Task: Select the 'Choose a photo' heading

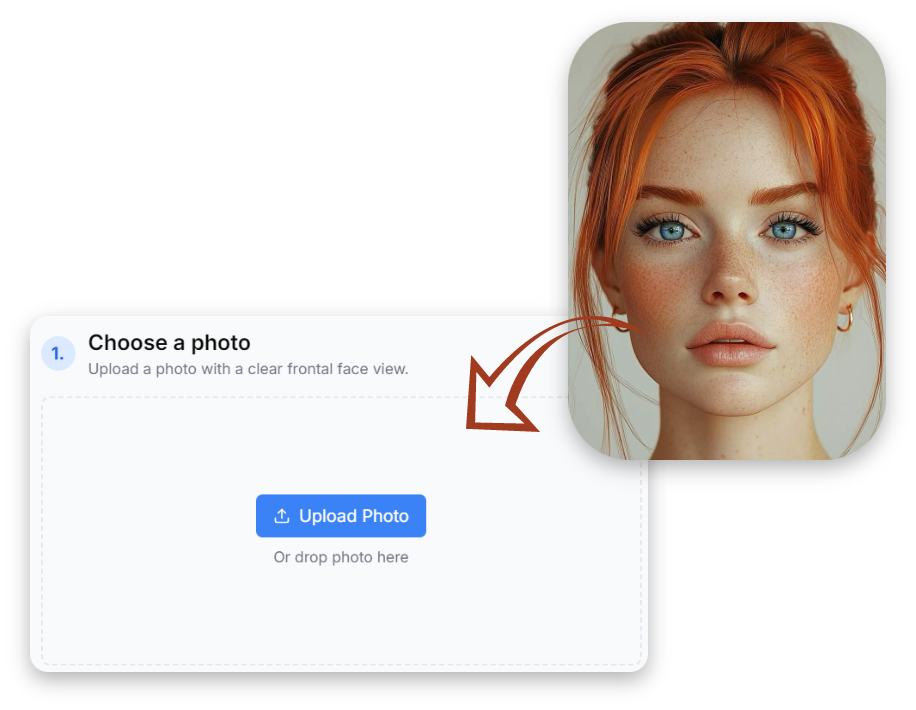Action: [x=168, y=343]
